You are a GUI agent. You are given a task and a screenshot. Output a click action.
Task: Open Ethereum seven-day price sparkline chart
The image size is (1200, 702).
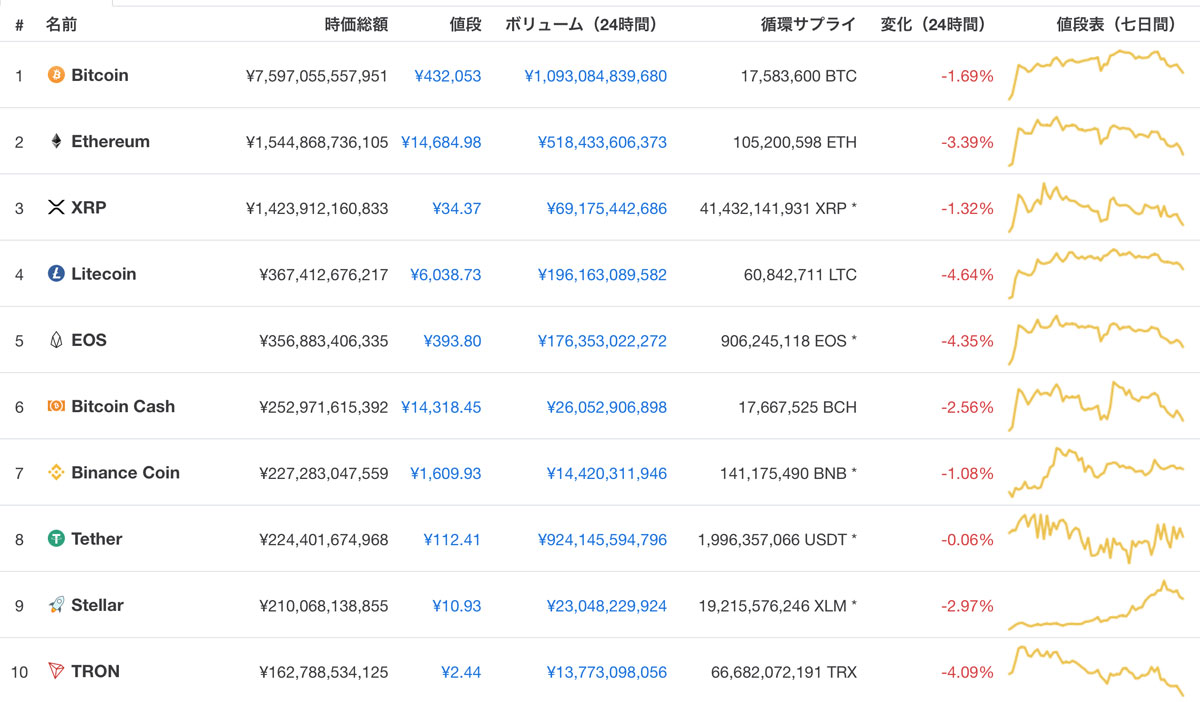pos(1096,141)
